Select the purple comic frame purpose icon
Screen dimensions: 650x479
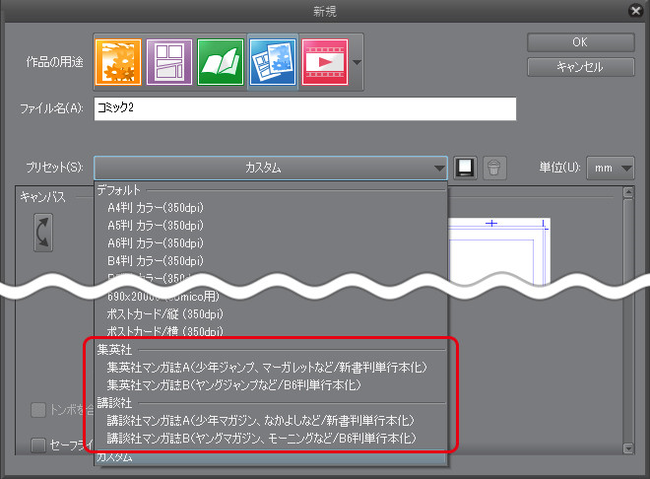(x=169, y=62)
